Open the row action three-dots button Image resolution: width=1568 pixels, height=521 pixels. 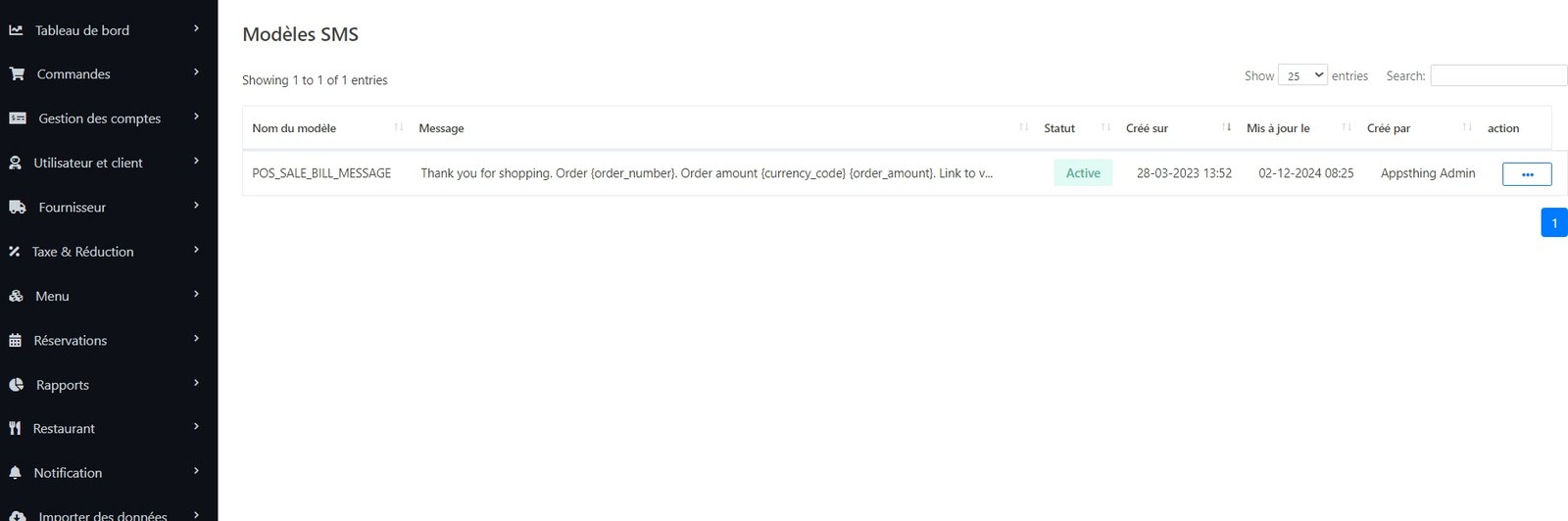pyautogui.click(x=1526, y=174)
